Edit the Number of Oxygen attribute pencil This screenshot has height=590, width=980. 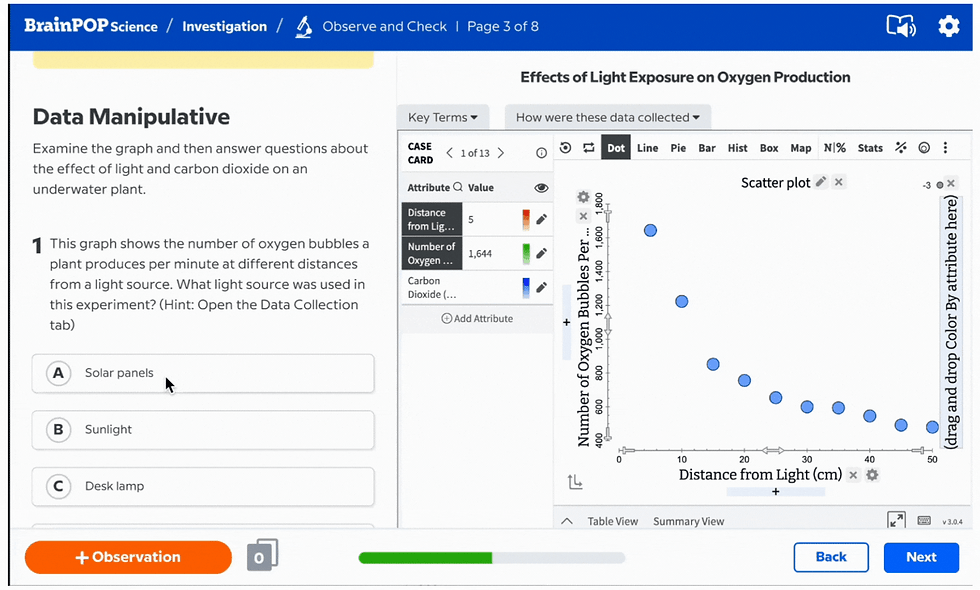point(541,253)
